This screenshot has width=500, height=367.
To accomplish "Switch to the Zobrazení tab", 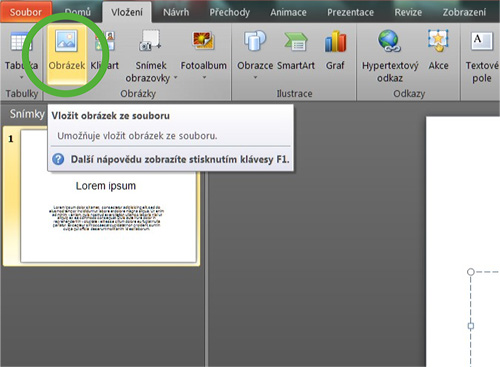I will [464, 12].
